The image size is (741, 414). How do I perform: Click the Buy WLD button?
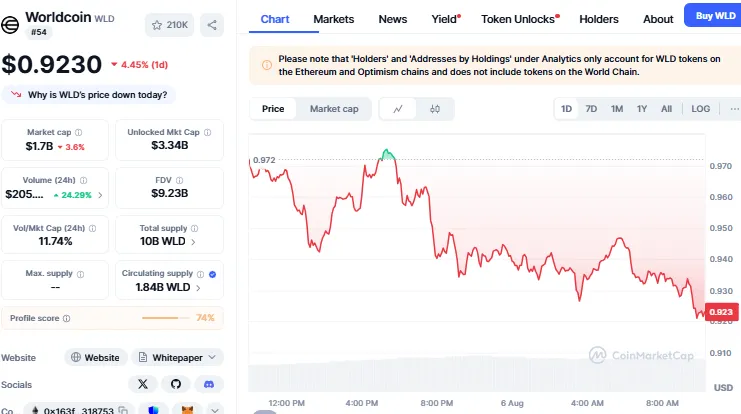(x=712, y=16)
